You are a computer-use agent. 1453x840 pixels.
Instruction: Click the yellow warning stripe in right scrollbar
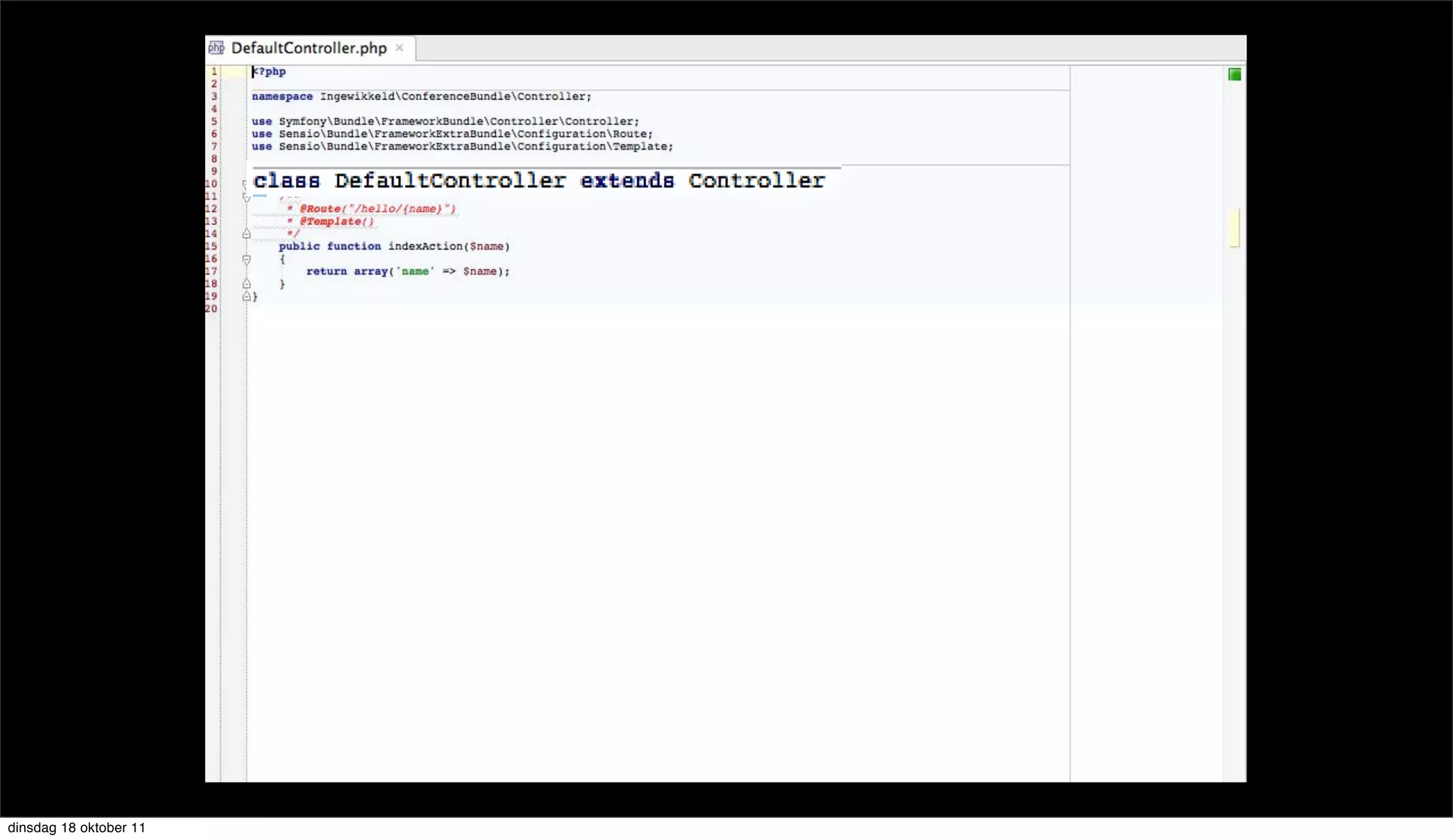(x=1234, y=228)
